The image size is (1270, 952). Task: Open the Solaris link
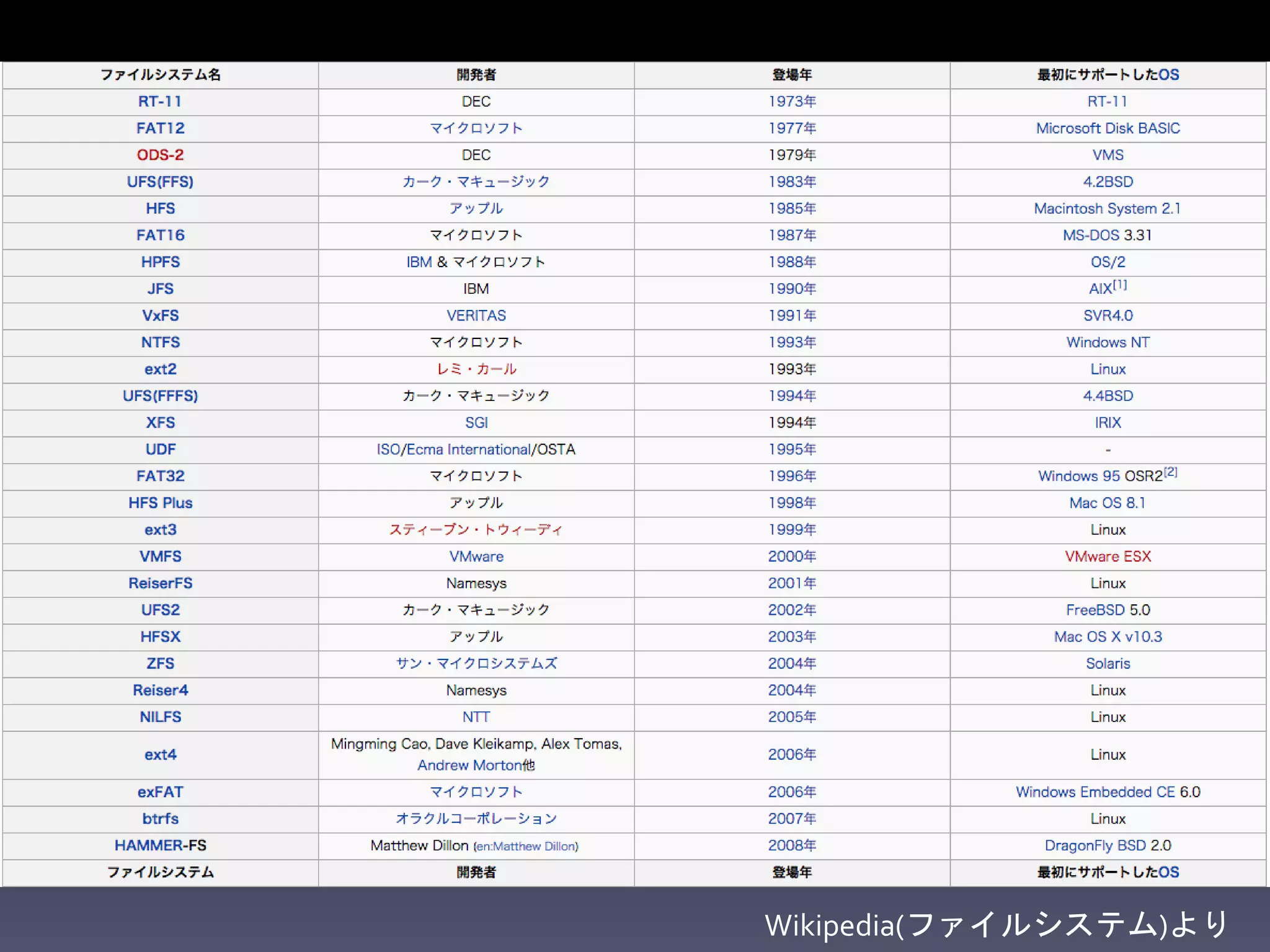pyautogui.click(x=1108, y=663)
